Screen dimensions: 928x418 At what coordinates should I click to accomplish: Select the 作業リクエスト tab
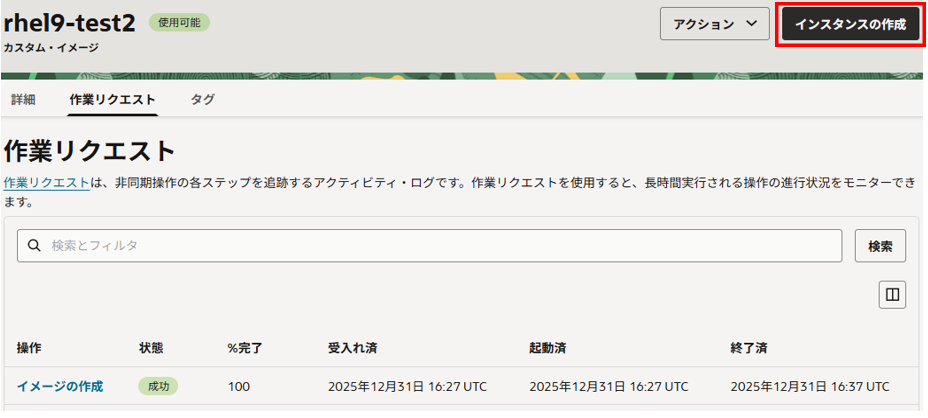tap(112, 99)
